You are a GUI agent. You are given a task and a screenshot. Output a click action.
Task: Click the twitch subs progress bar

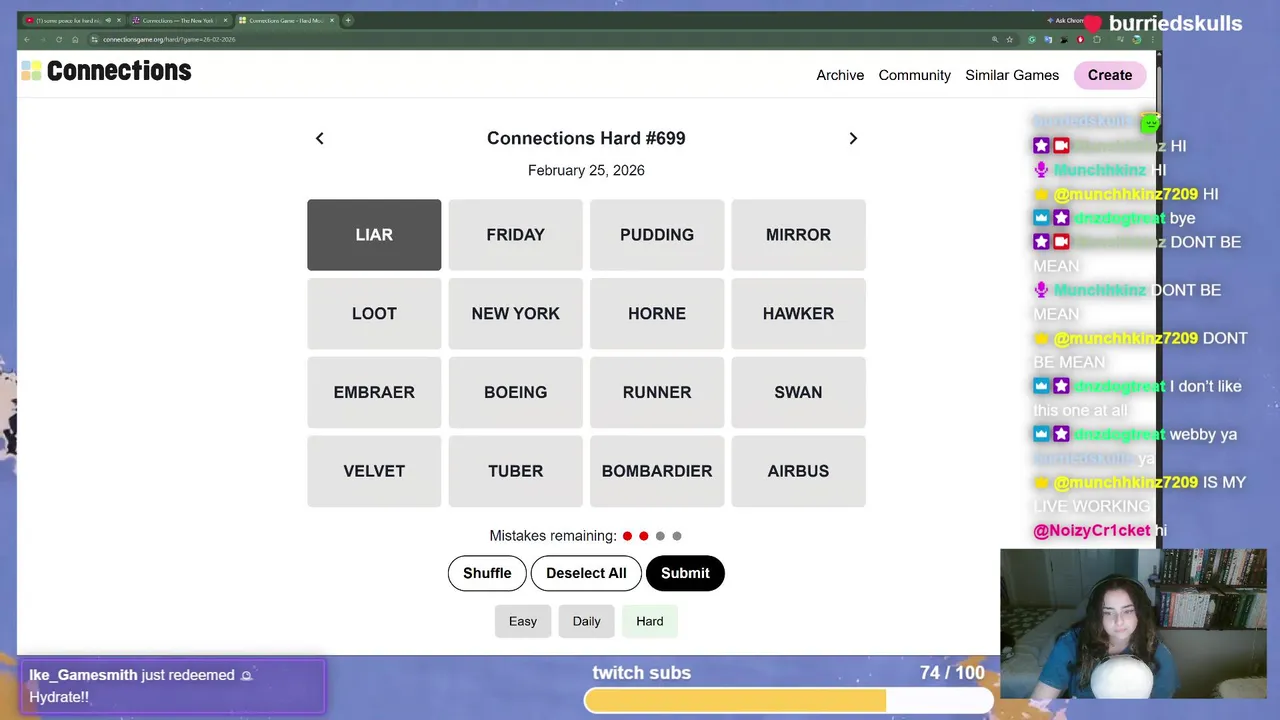789,701
